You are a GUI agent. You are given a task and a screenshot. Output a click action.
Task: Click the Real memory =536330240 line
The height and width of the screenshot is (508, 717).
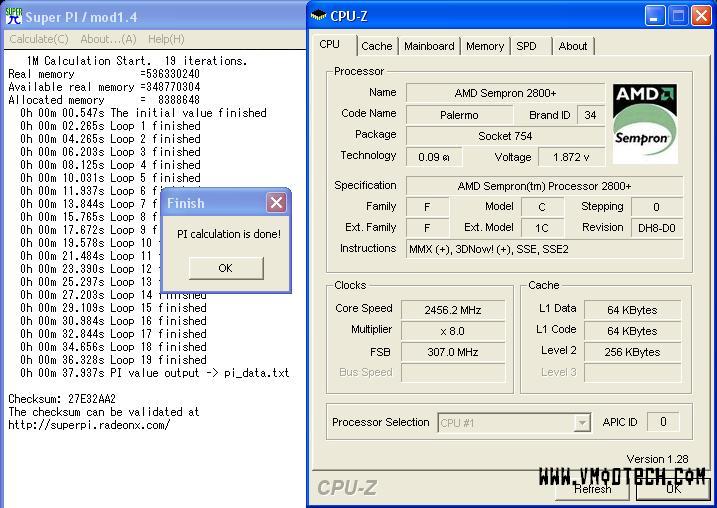(x=104, y=74)
